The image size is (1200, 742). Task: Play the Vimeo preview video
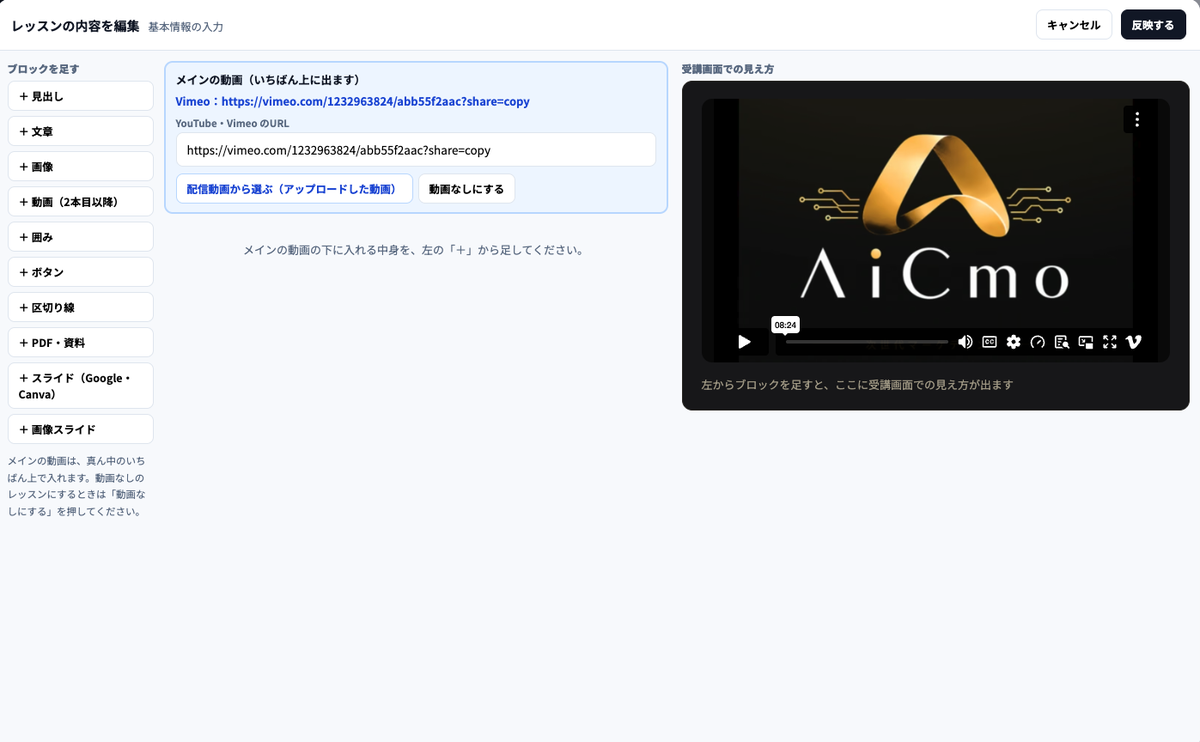[744, 342]
